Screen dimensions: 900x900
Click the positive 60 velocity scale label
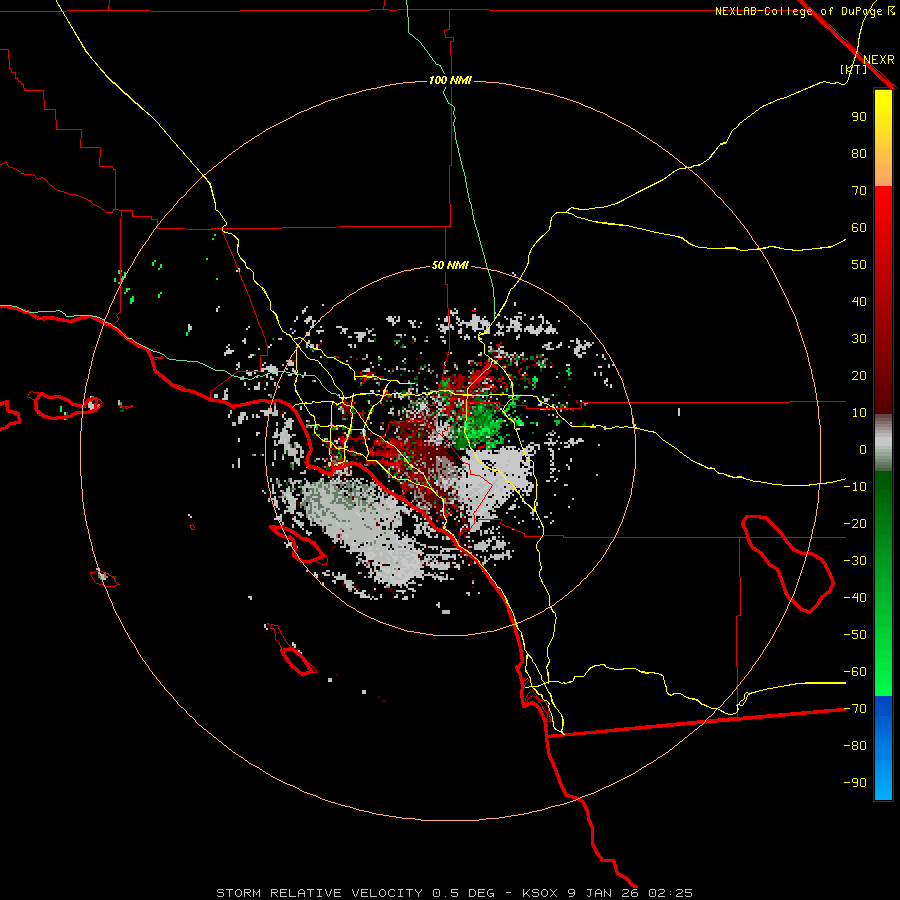pyautogui.click(x=859, y=228)
